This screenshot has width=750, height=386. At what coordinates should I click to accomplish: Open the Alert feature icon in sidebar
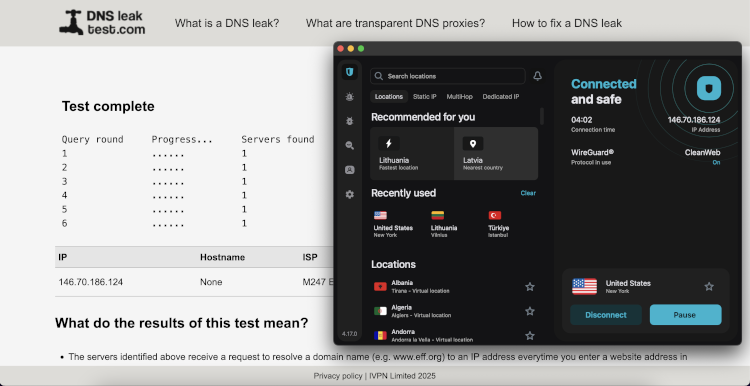350,97
